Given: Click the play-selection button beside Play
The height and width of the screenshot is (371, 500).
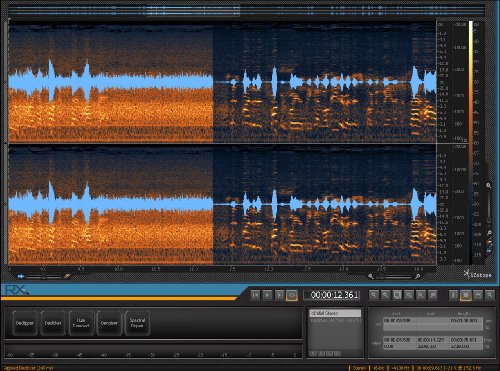Looking at the screenshot, I should coord(279,295).
